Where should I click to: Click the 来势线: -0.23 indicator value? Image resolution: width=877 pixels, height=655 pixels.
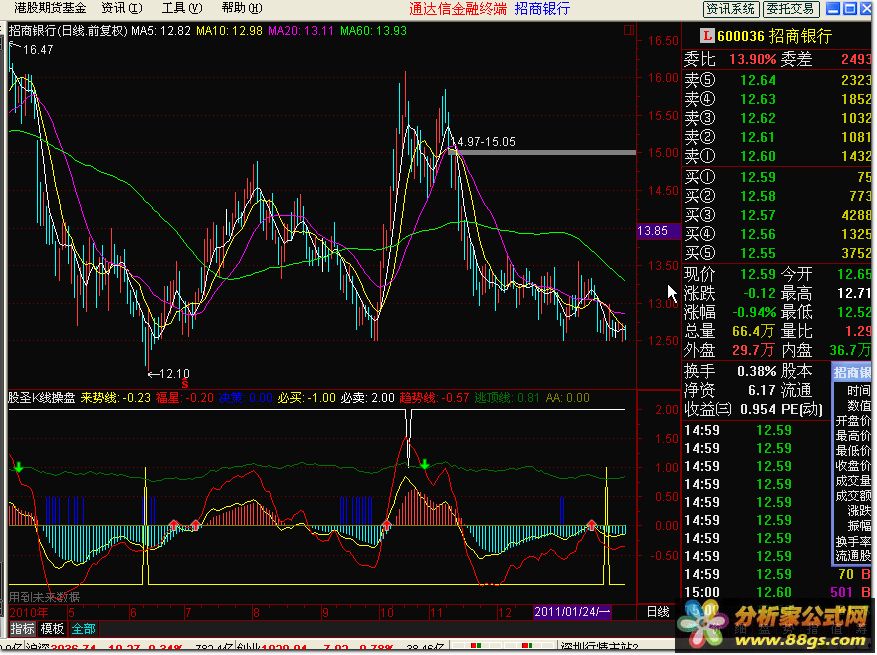tap(115, 398)
